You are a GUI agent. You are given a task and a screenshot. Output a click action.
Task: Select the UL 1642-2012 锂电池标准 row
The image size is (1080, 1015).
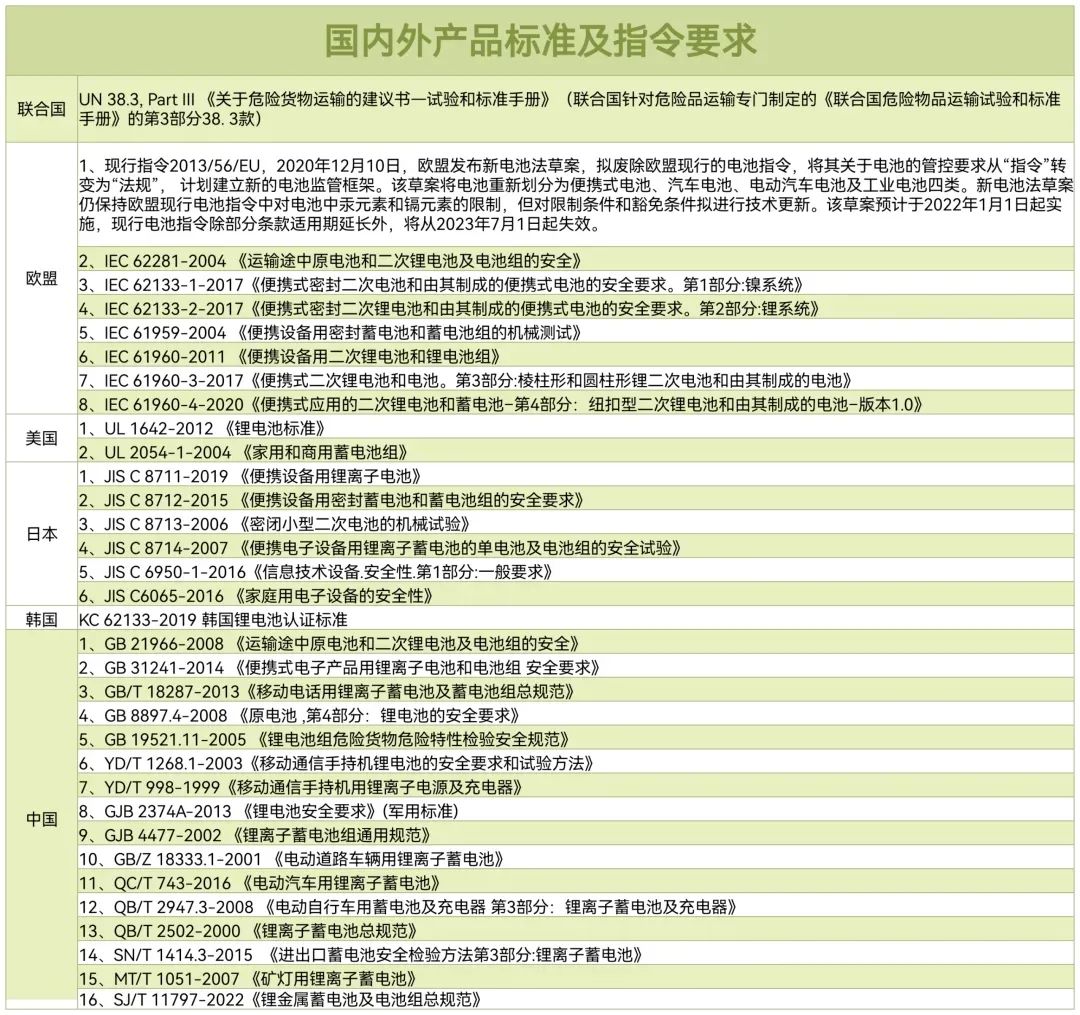coord(202,428)
